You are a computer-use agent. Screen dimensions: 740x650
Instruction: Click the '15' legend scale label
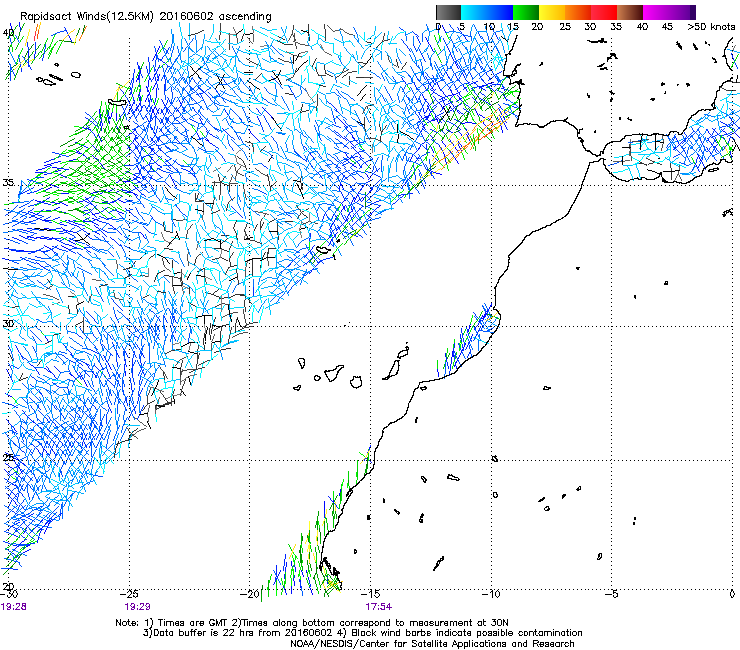pos(513,26)
